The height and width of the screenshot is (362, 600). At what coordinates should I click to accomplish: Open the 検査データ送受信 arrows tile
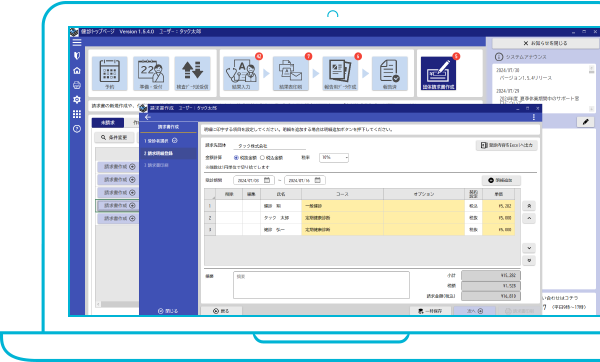tap(192, 73)
